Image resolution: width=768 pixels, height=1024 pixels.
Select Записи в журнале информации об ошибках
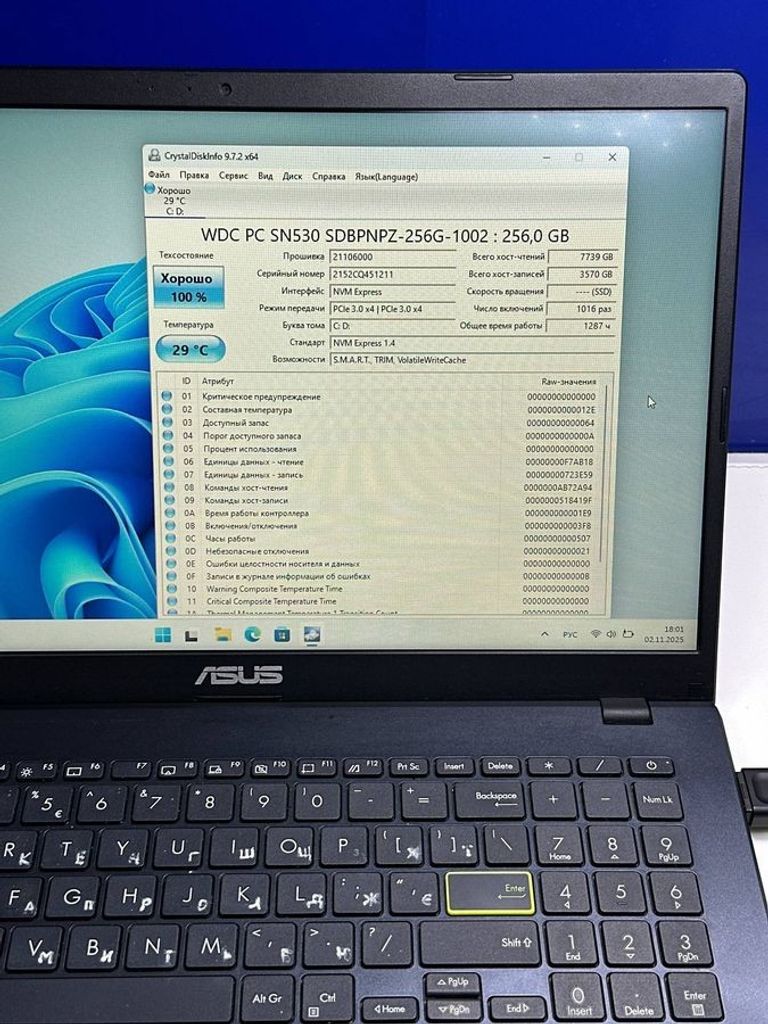coord(381,576)
